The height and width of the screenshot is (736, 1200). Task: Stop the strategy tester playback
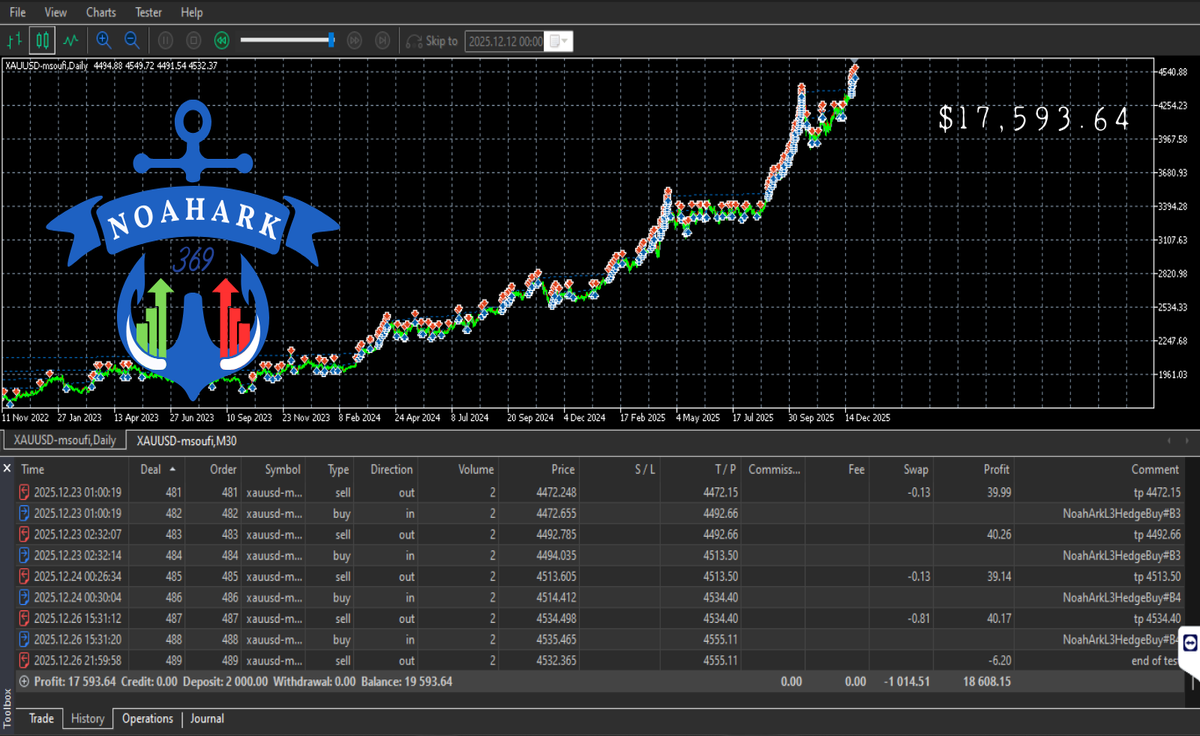click(193, 41)
